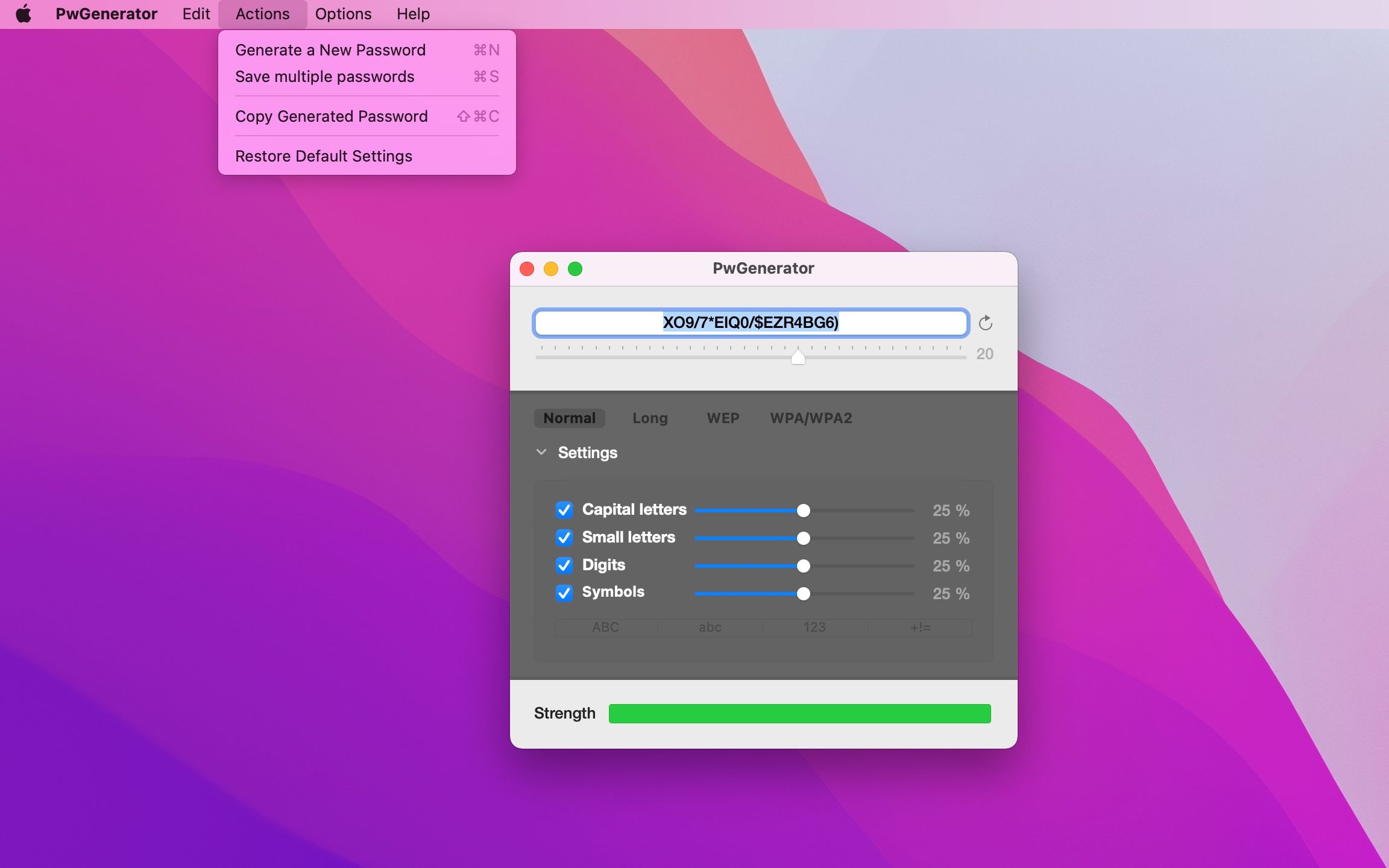The height and width of the screenshot is (868, 1389).
Task: Toggle the Capital letters checkbox
Action: pyautogui.click(x=564, y=510)
